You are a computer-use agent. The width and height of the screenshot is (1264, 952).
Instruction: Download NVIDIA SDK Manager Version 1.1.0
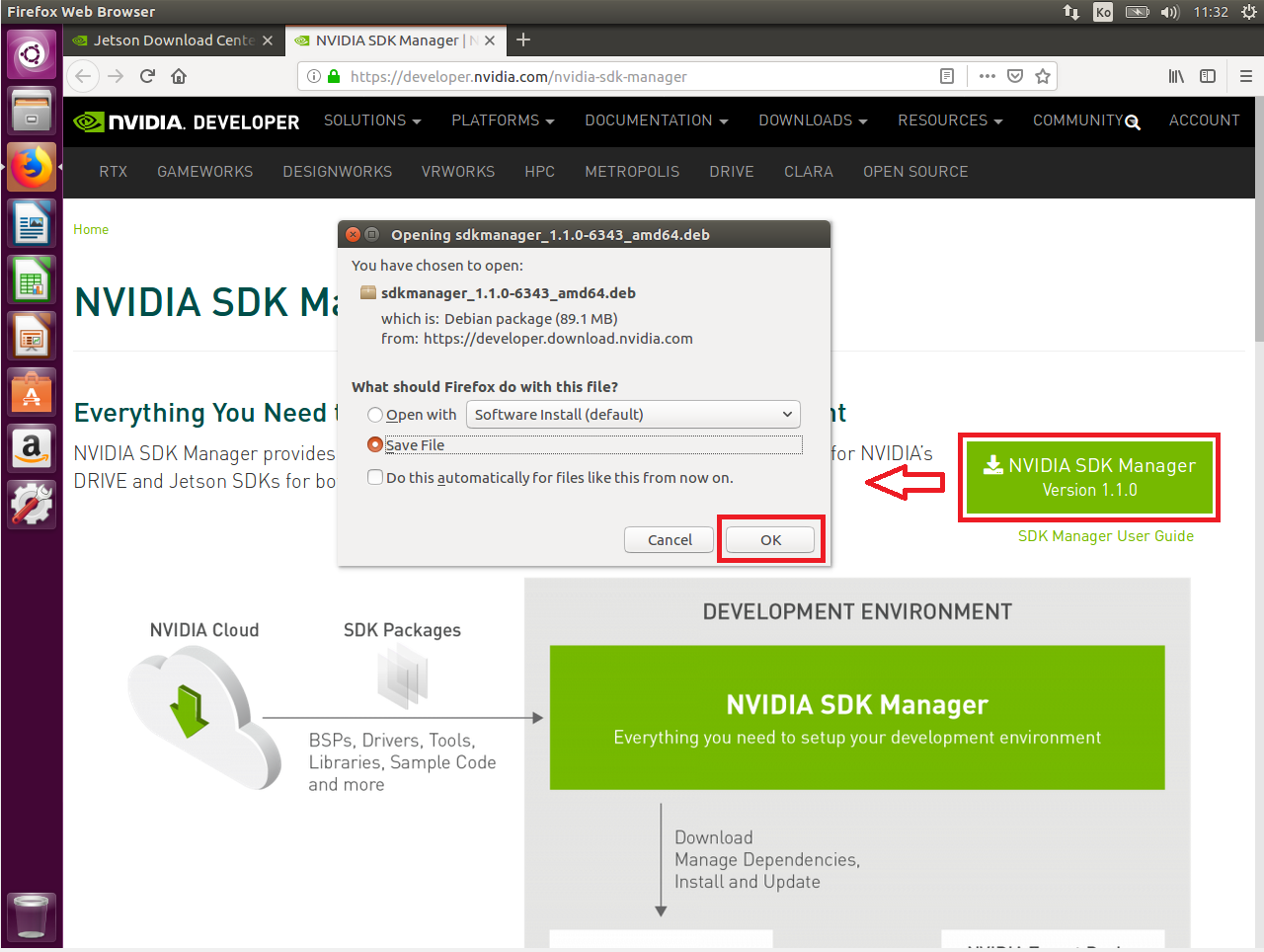(1089, 477)
